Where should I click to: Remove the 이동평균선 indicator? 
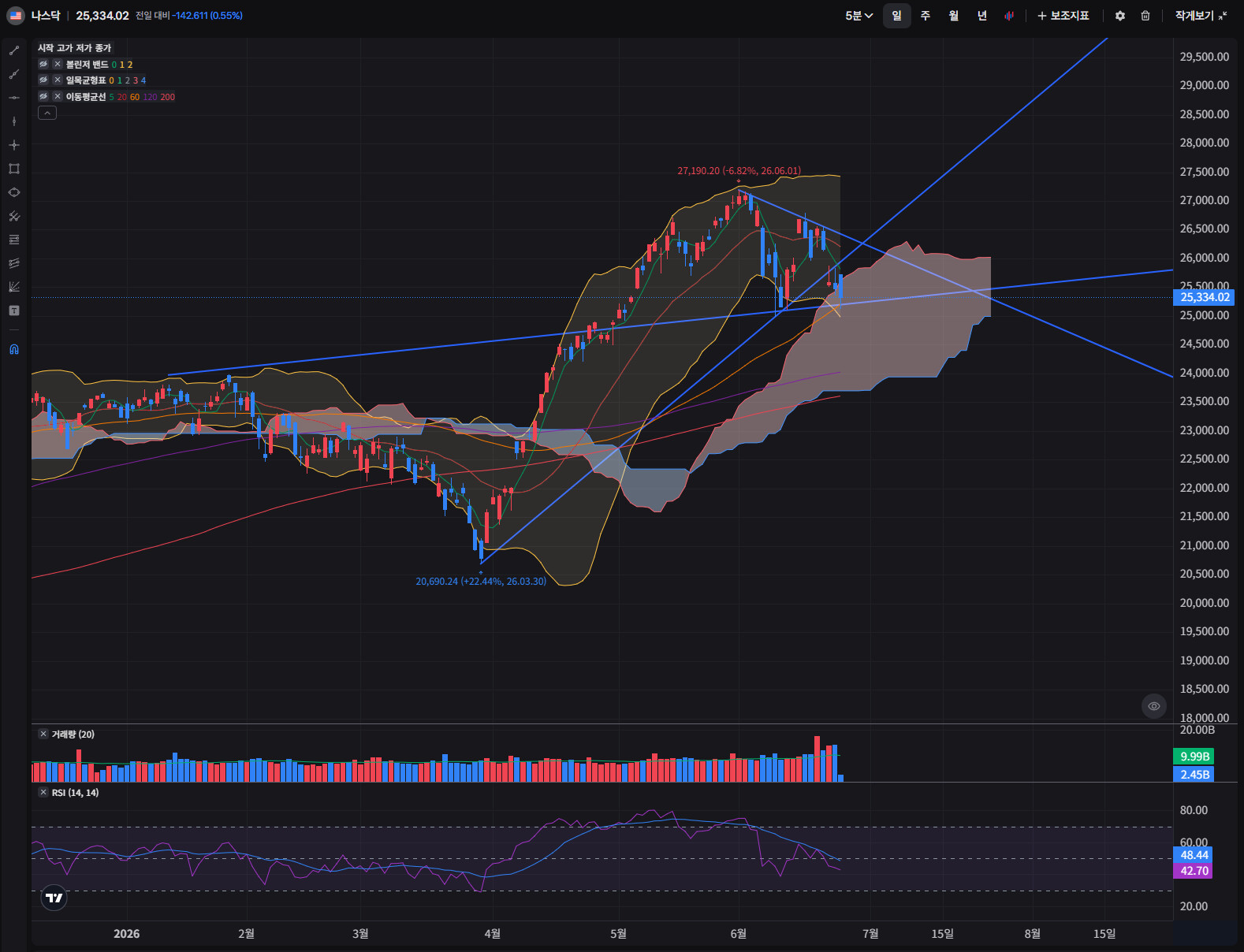pyautogui.click(x=58, y=96)
